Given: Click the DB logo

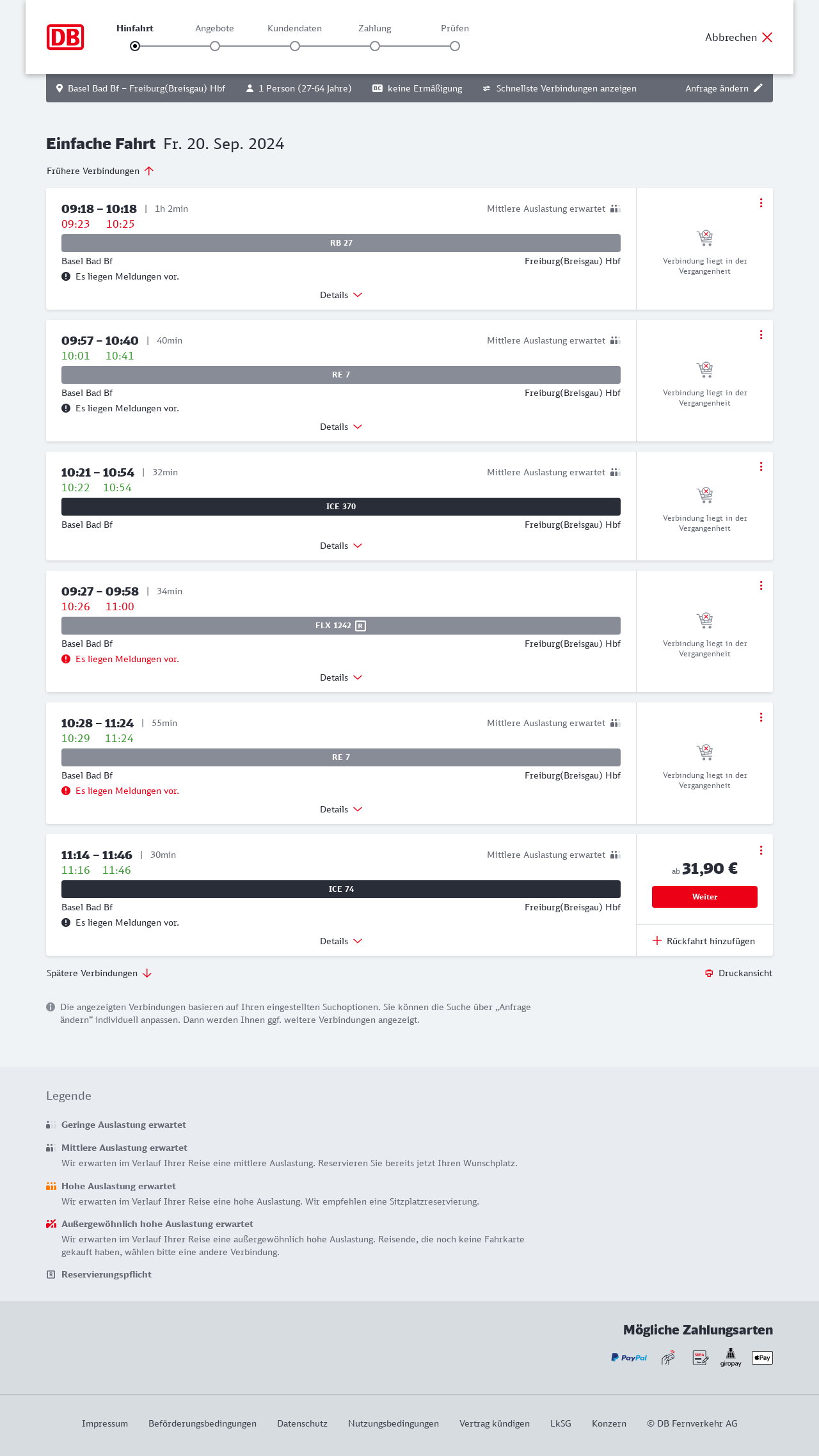Looking at the screenshot, I should [65, 37].
